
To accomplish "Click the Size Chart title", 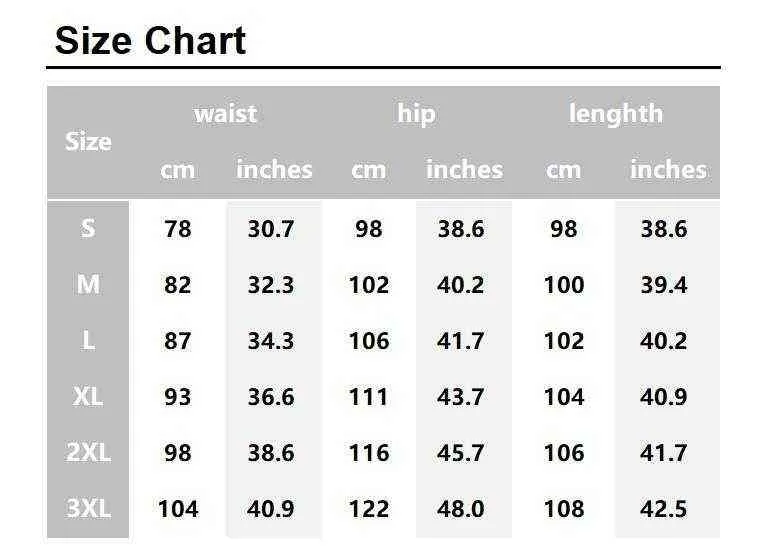I will click(150, 40).
